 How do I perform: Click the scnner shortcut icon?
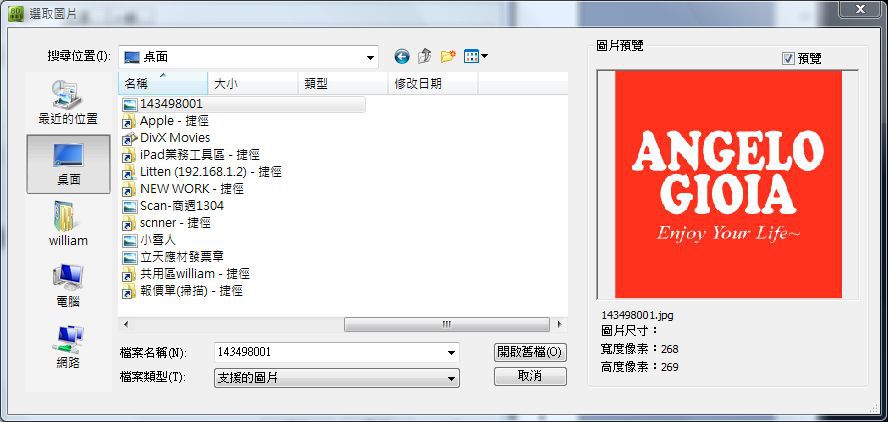click(130, 223)
